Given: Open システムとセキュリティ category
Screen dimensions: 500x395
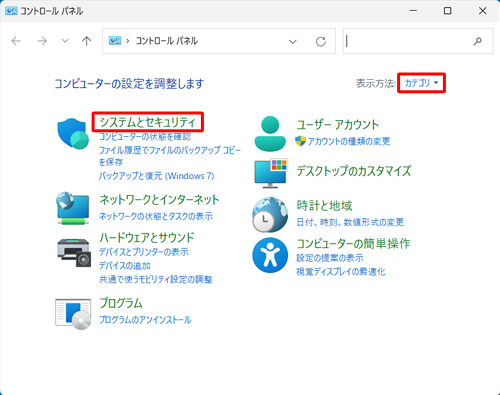Looking at the screenshot, I should [148, 122].
